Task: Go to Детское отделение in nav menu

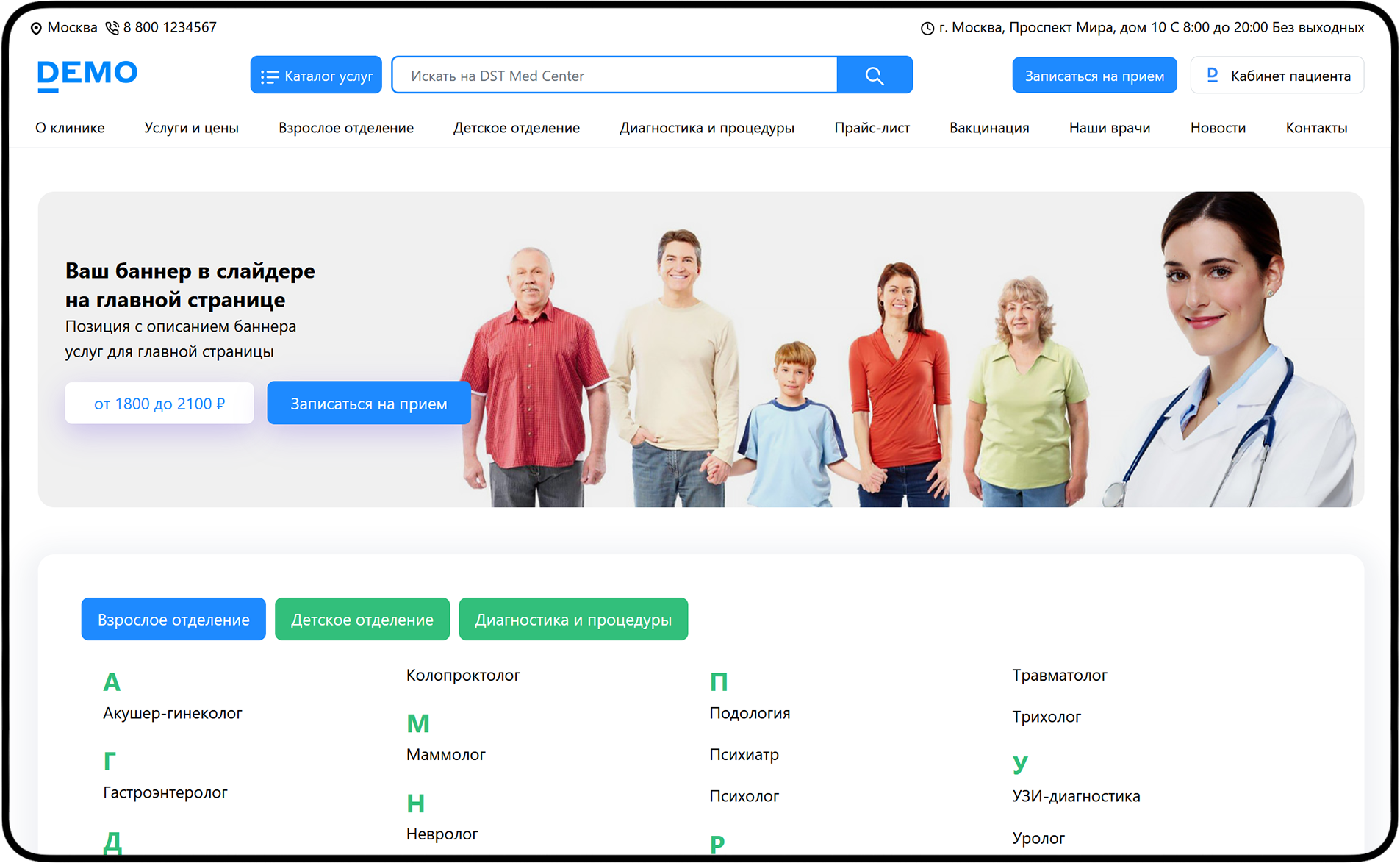Action: click(517, 128)
